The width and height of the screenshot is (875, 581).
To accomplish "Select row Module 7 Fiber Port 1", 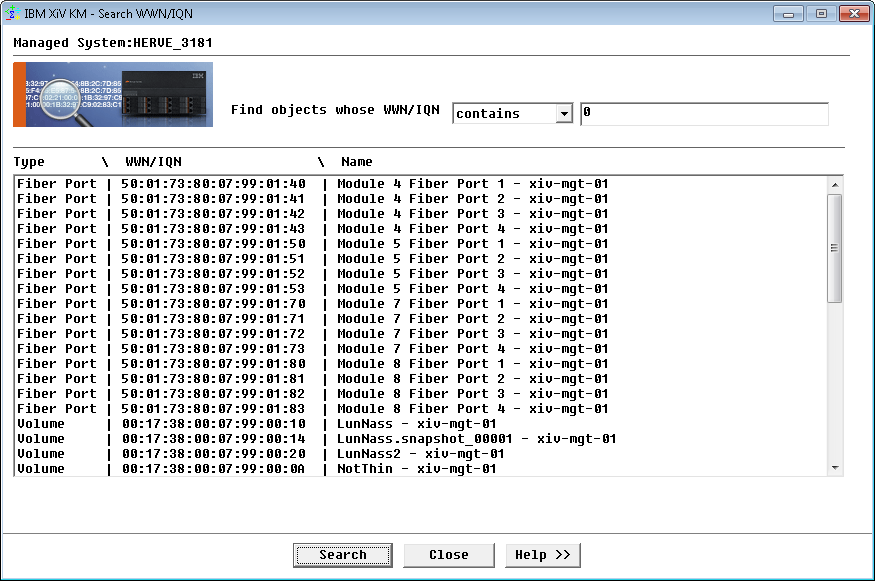I will (421, 304).
